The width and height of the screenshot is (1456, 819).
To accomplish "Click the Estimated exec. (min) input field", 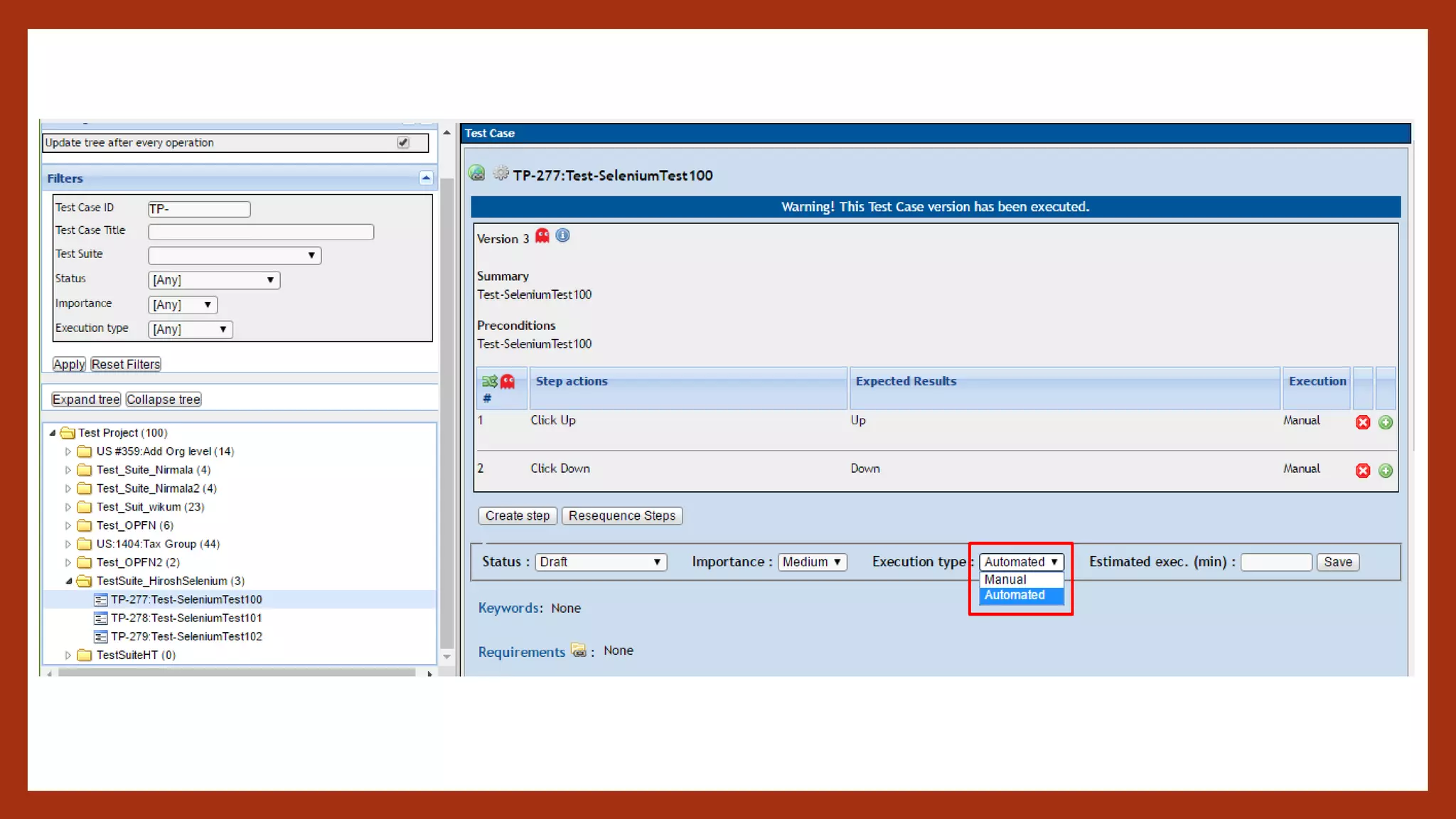I will pos(1275,562).
